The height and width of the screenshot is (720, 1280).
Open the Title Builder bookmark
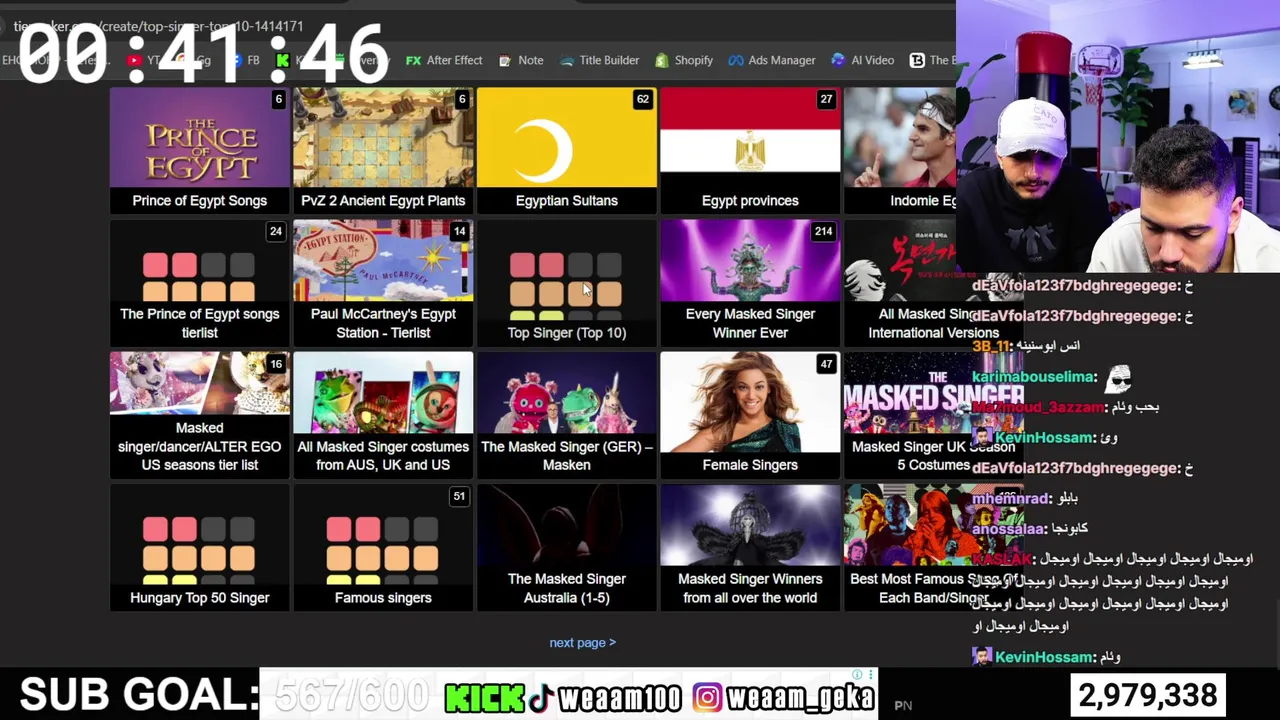click(x=599, y=60)
